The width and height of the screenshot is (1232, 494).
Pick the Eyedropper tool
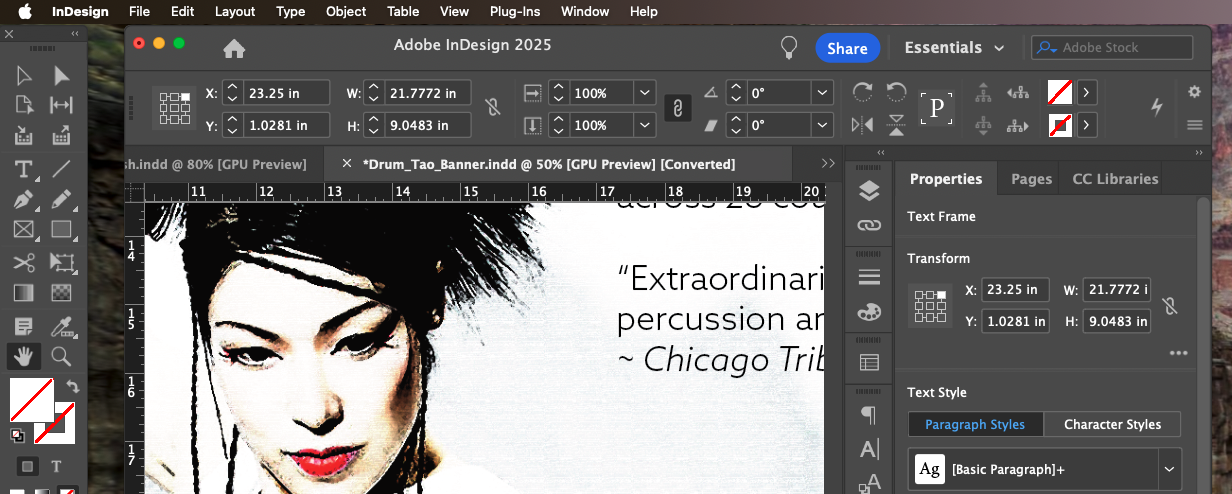61,325
